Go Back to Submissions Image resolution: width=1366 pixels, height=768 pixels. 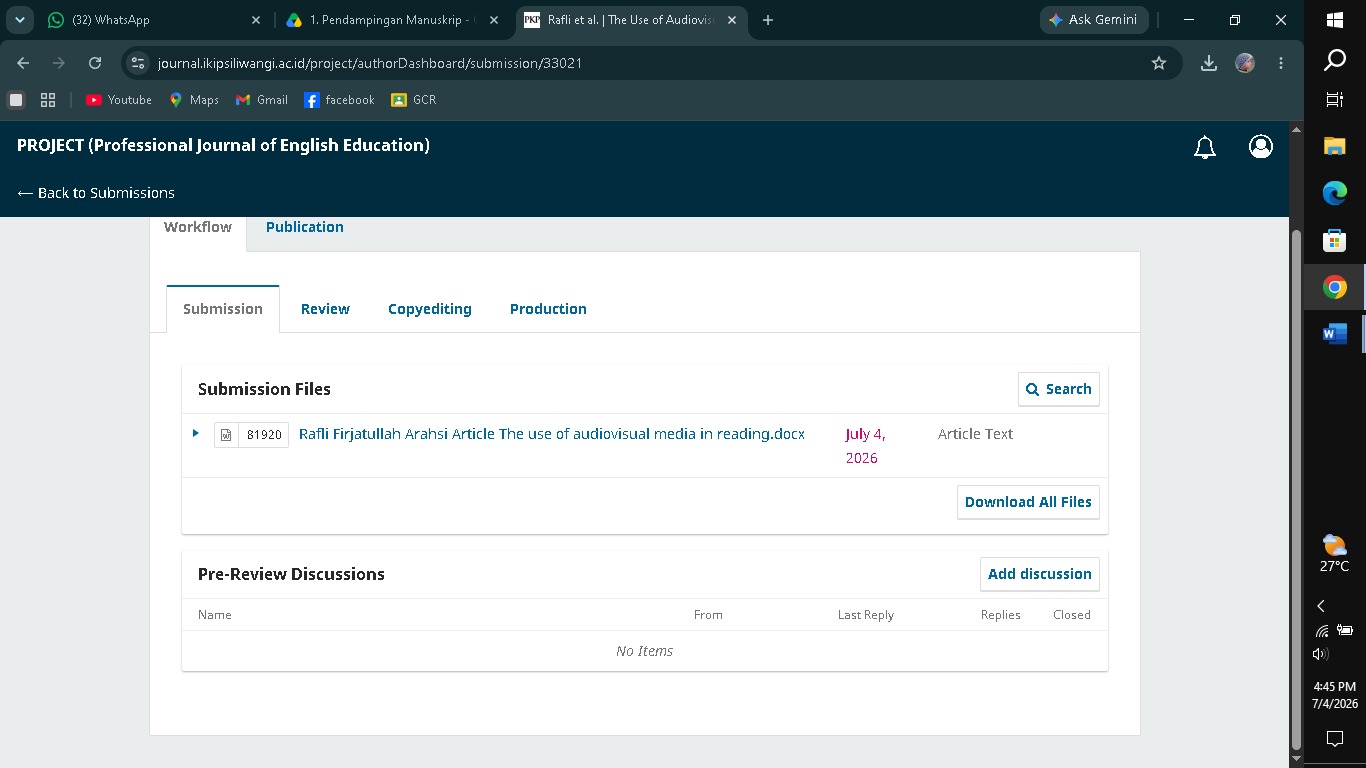click(x=96, y=193)
